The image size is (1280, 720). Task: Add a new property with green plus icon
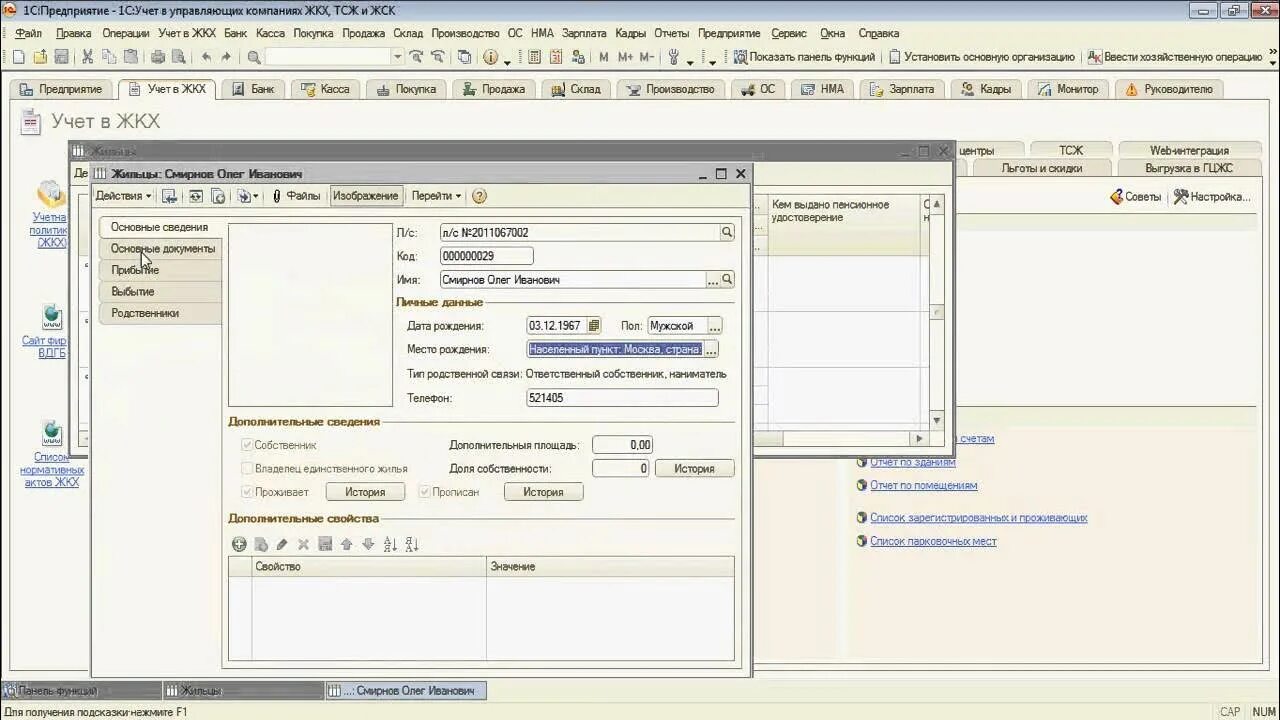click(x=239, y=544)
